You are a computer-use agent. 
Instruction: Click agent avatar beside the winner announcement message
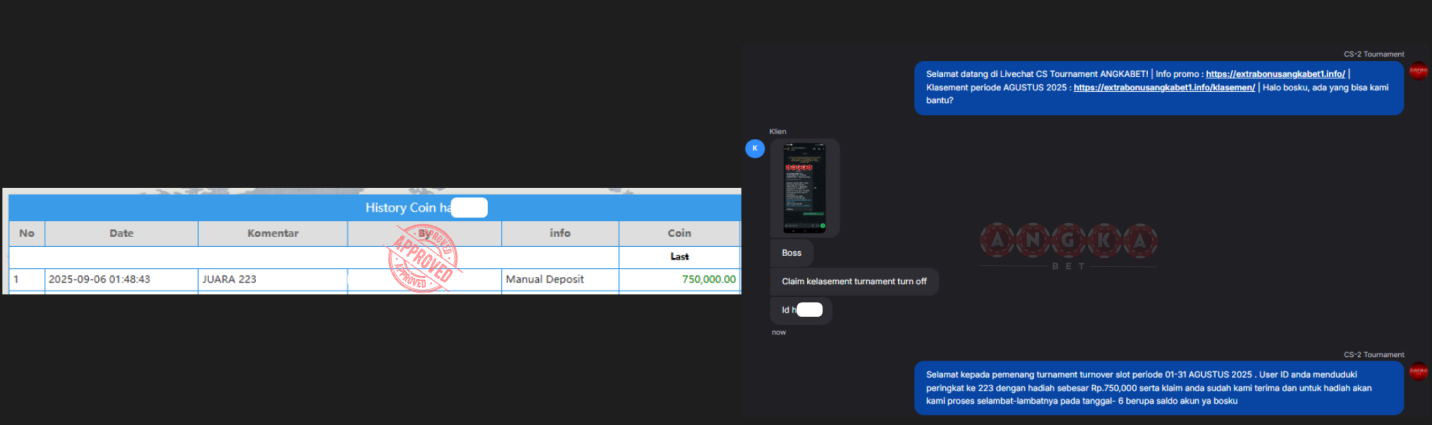click(1418, 371)
